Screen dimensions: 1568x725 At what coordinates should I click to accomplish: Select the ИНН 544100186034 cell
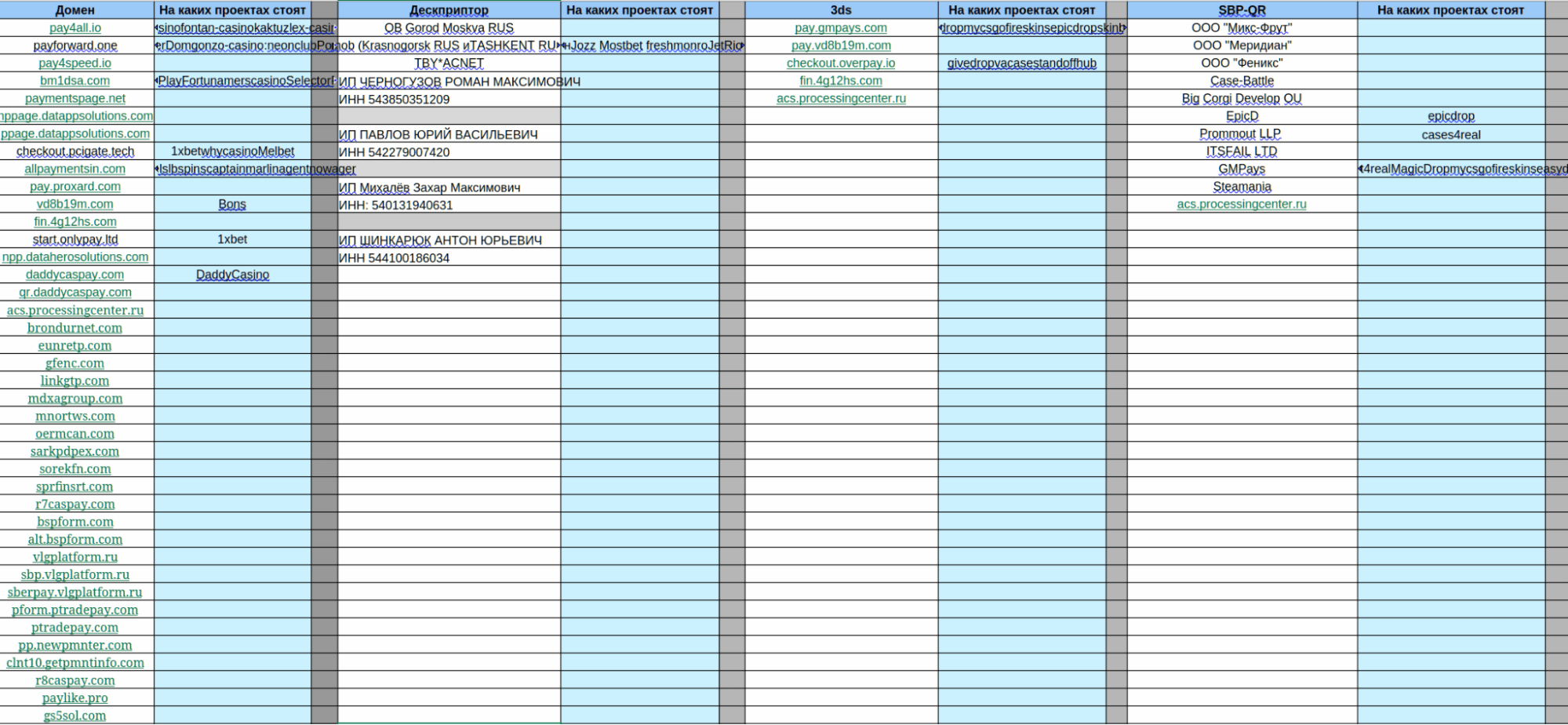point(449,258)
